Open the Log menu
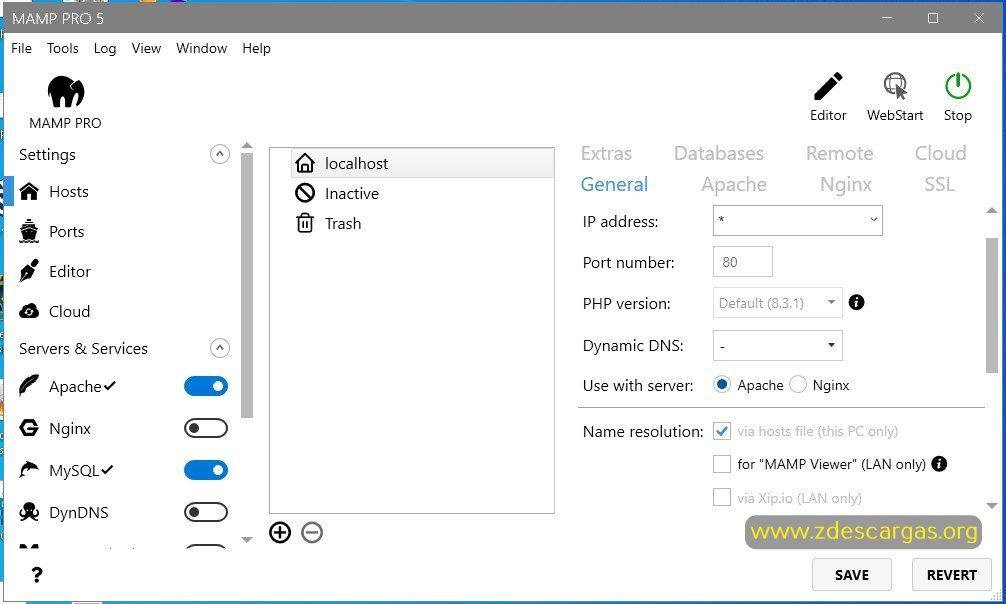The width and height of the screenshot is (1006, 604). (105, 48)
